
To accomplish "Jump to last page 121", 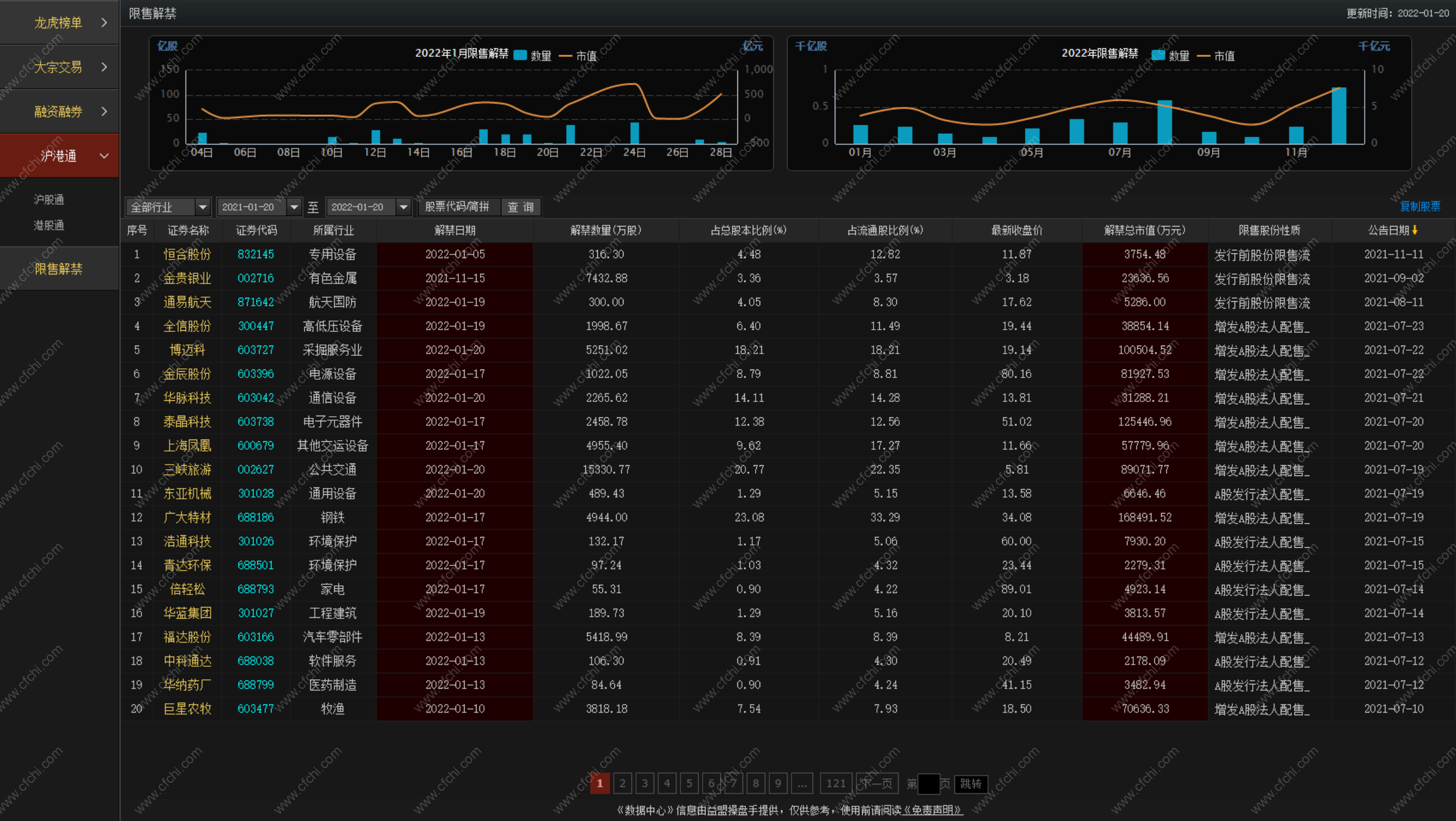I will [835, 783].
